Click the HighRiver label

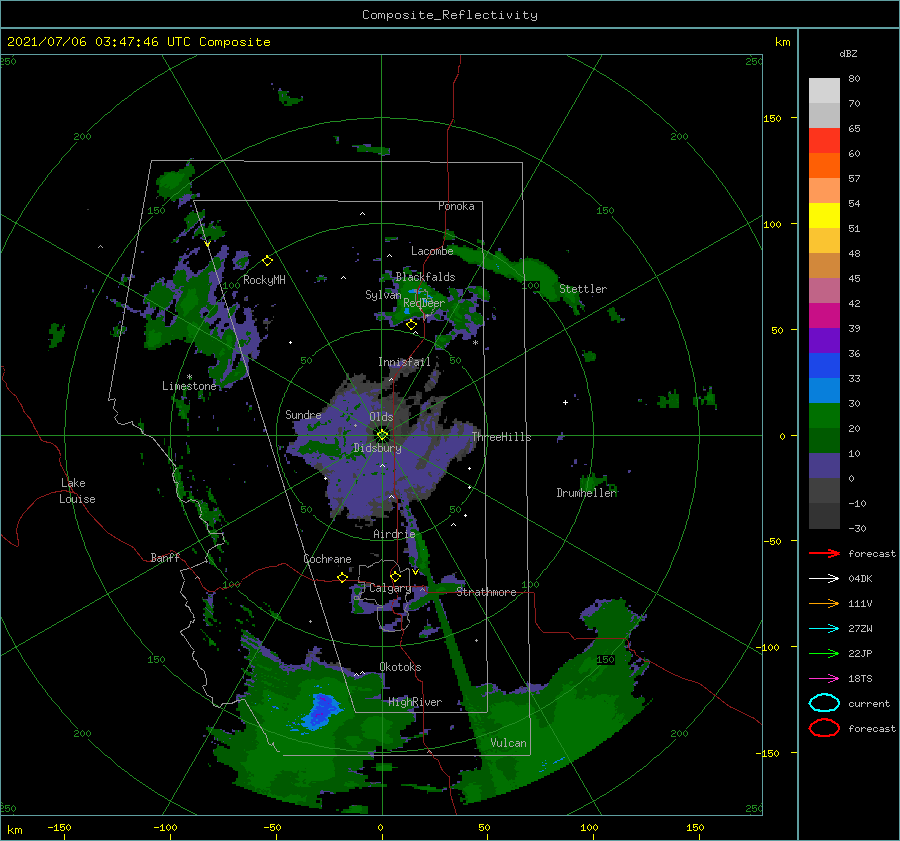(x=415, y=702)
